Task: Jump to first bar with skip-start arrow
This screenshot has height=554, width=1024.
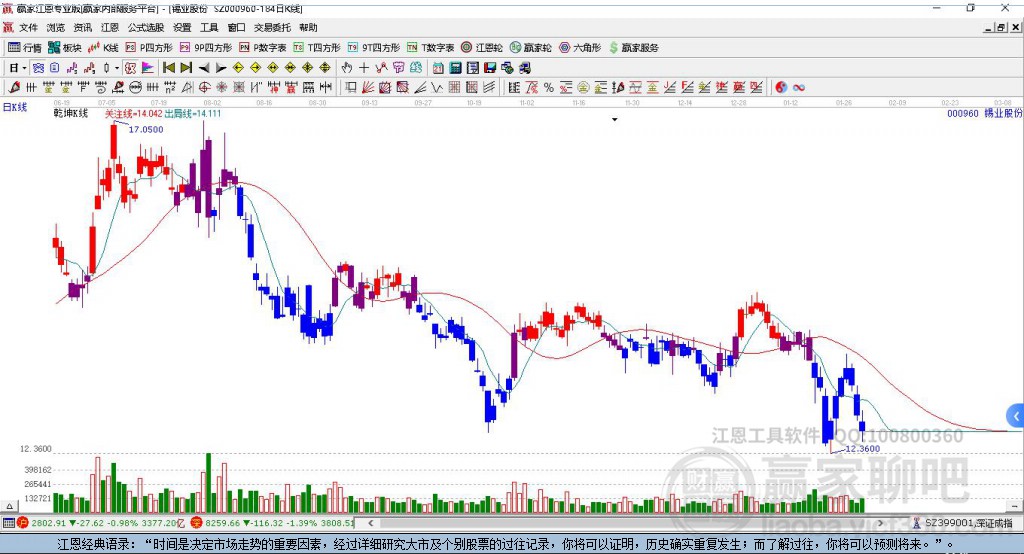Action: 168,68
